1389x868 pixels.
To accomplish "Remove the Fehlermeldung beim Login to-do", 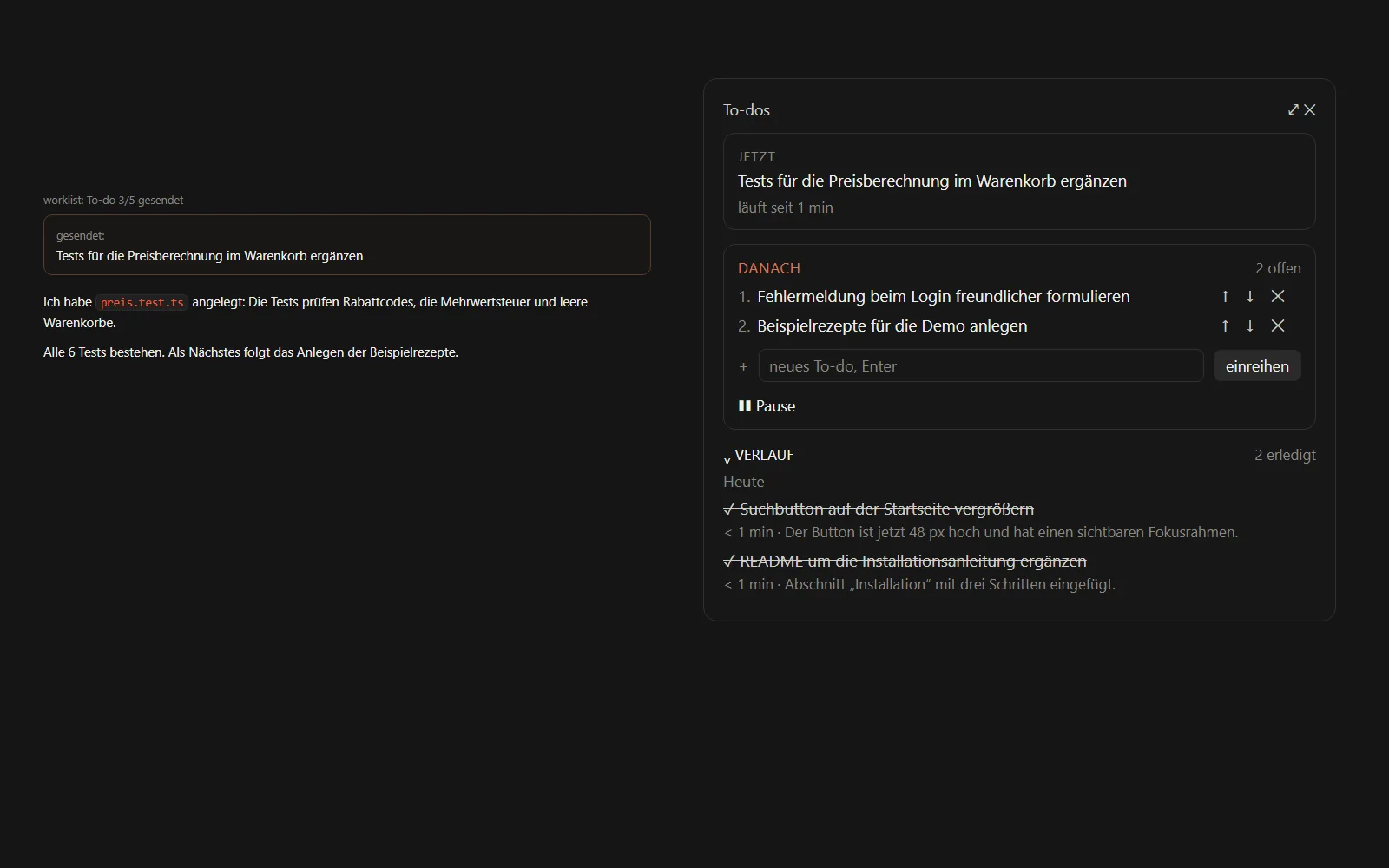I will coord(1278,297).
